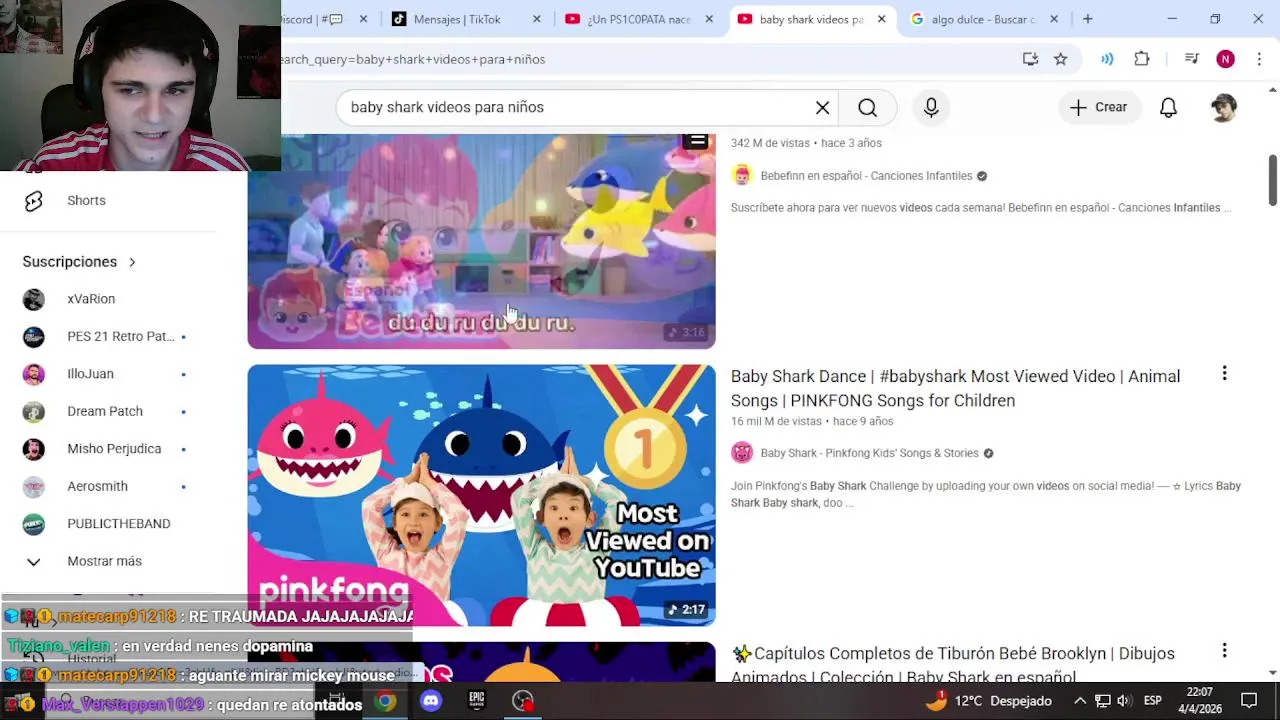Open a new browser tab

click(x=1087, y=19)
